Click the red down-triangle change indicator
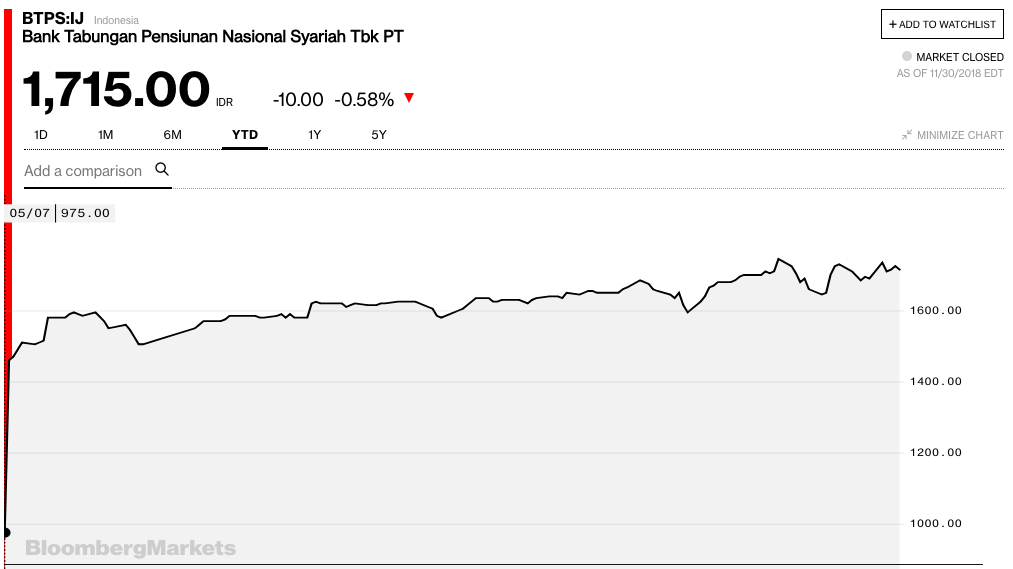The image size is (1013, 569). click(409, 98)
